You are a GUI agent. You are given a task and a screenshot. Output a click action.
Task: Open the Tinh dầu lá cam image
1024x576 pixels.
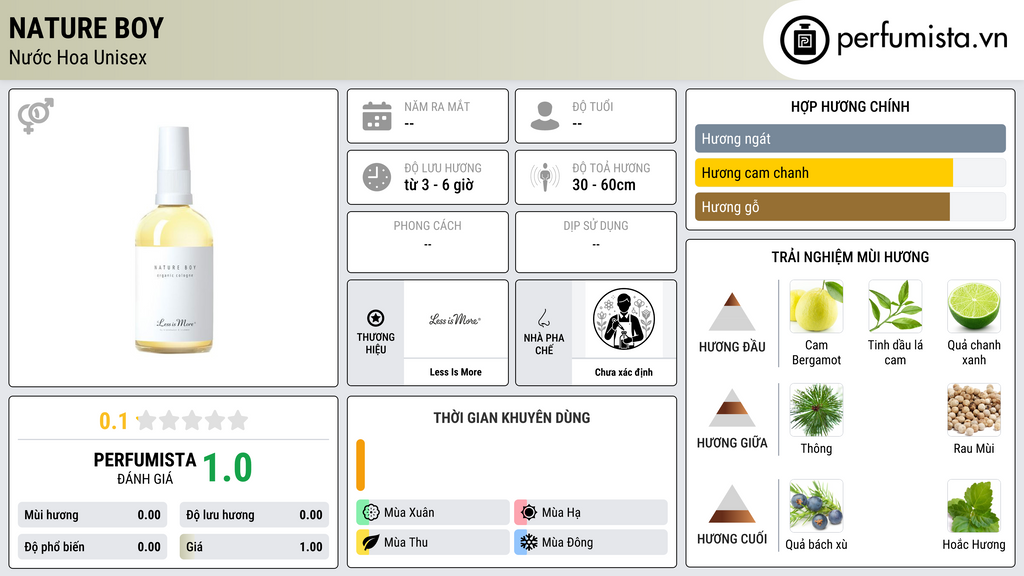click(x=895, y=306)
